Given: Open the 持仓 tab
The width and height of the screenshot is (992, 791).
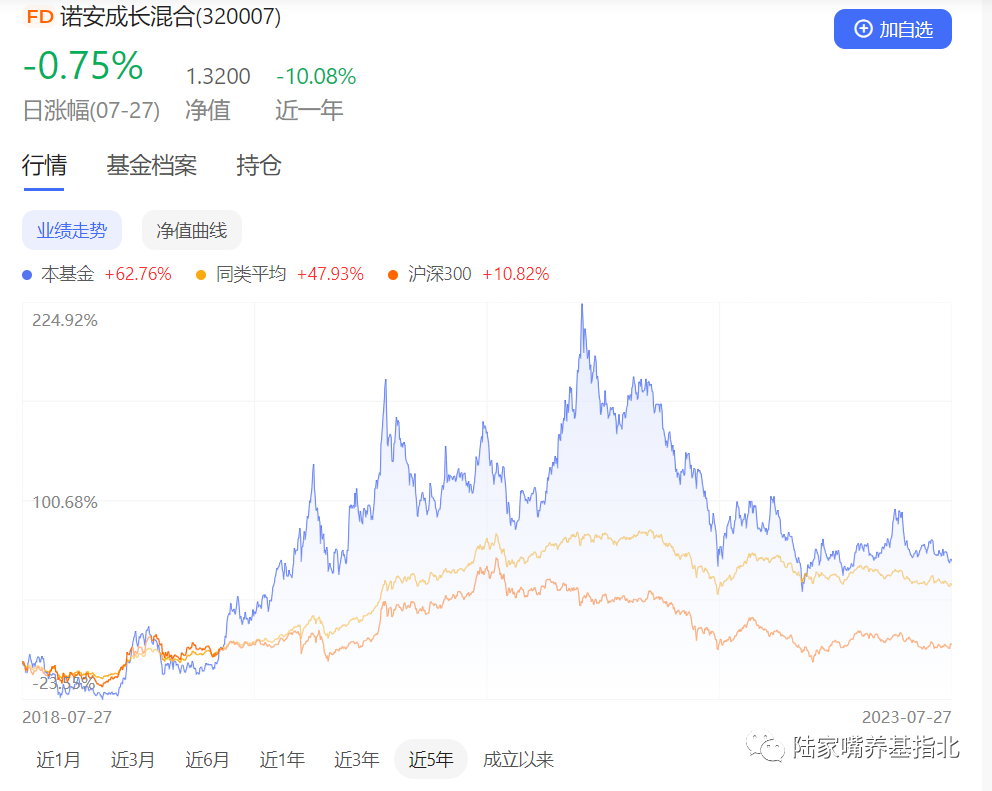Looking at the screenshot, I should tap(259, 165).
